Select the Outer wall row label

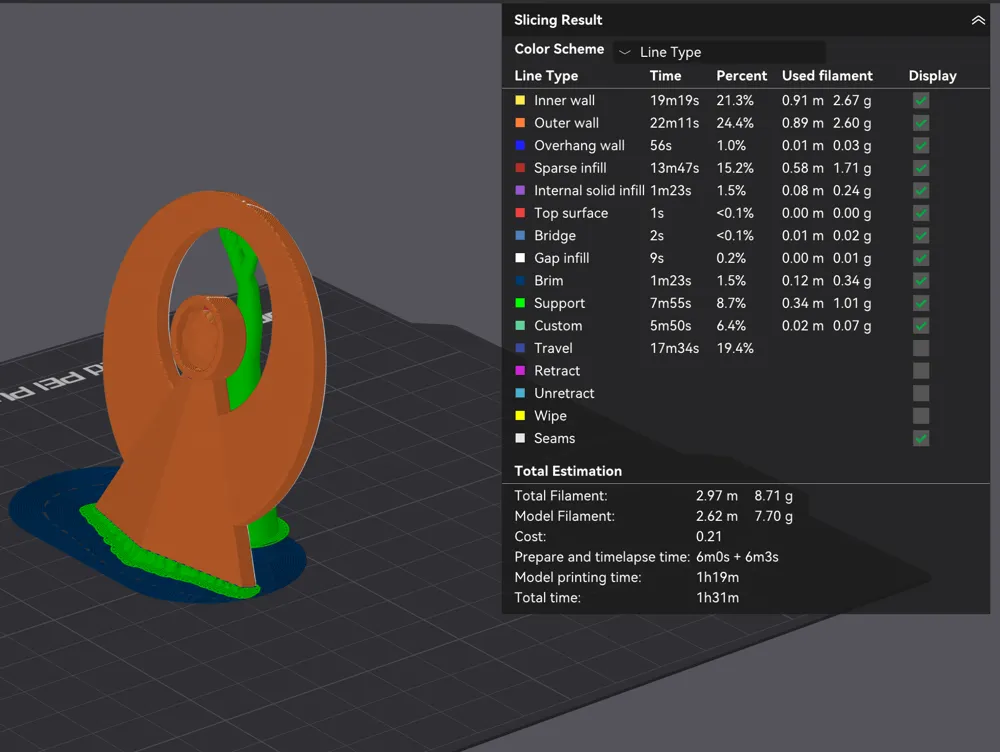click(566, 123)
